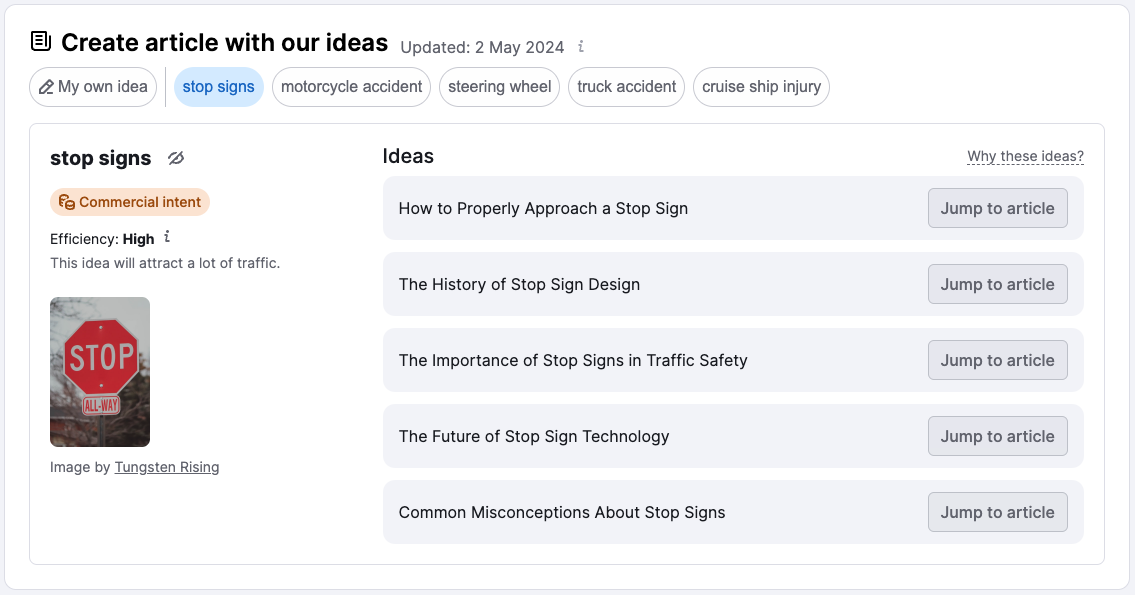This screenshot has height=595, width=1135.
Task: Open the Tungsten Rising image credit link
Action: coord(167,467)
